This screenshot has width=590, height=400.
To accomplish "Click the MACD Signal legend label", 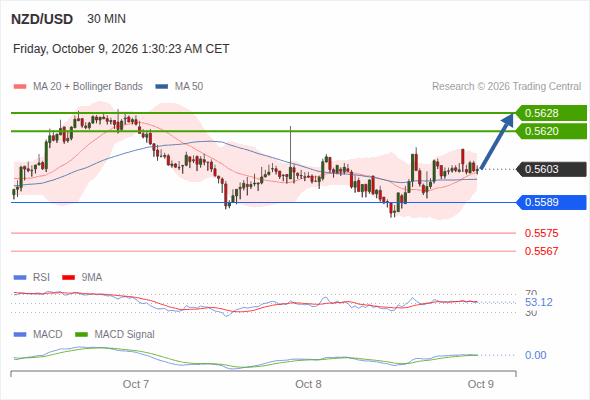I will (125, 335).
